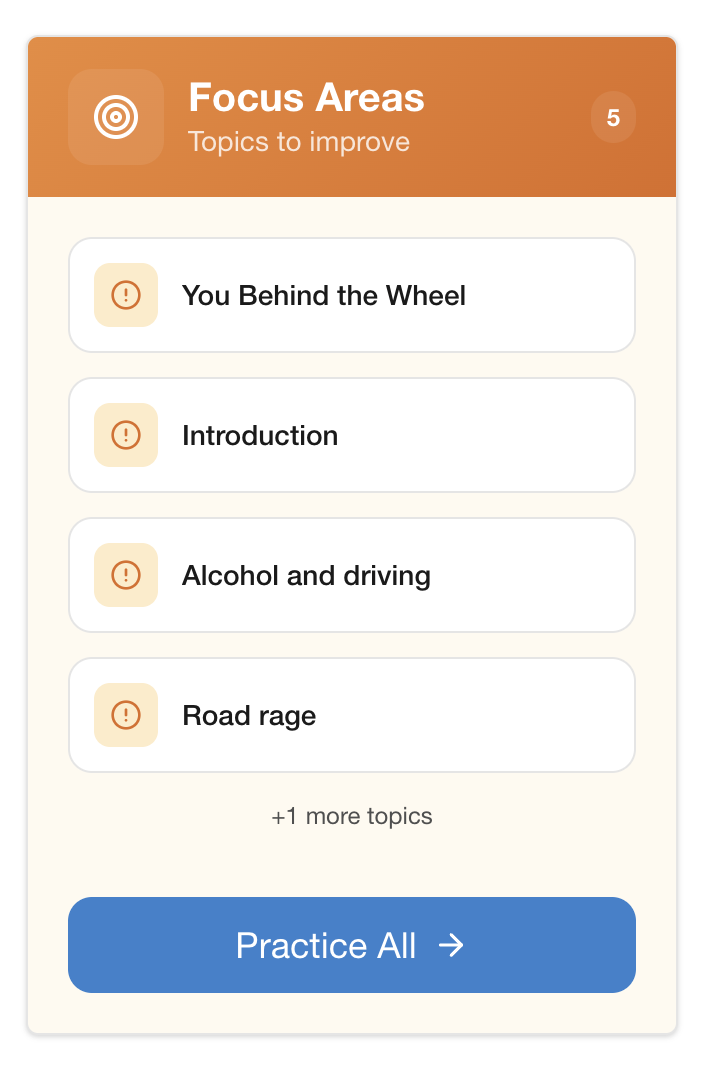Click the target icon in the header
The height and width of the screenshot is (1068, 708).
(116, 117)
